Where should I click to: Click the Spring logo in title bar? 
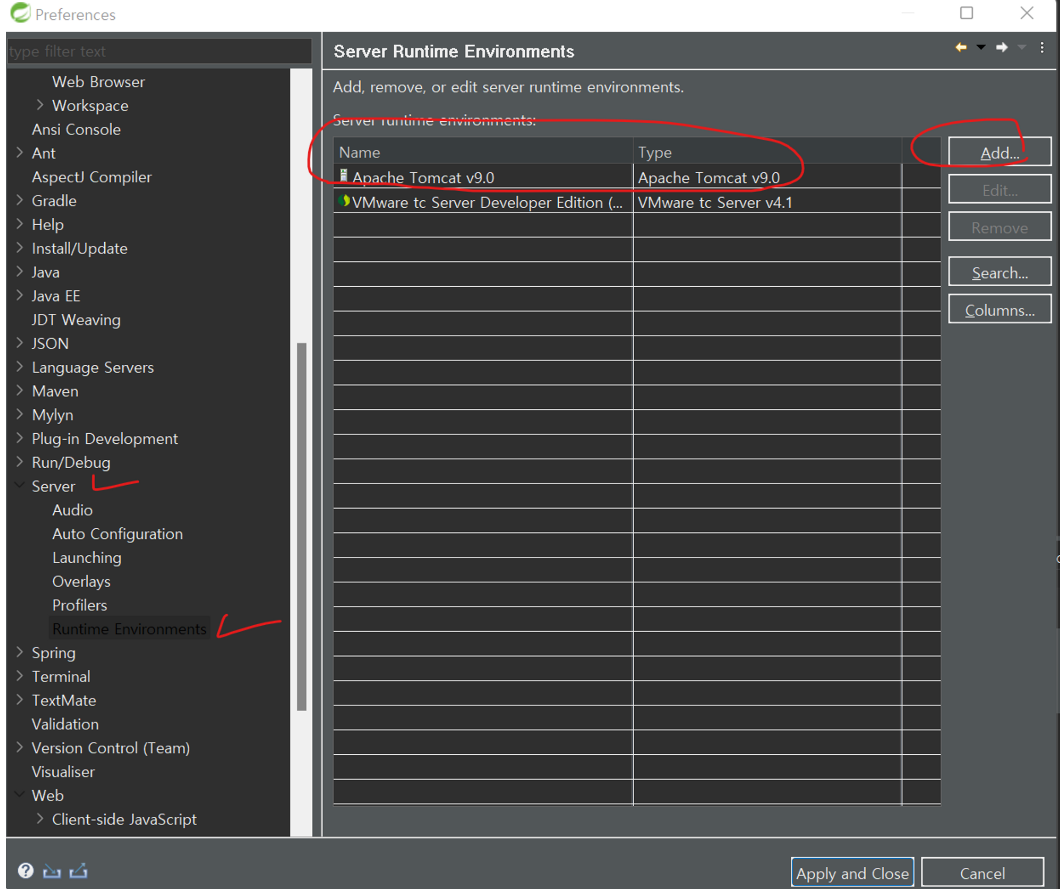tap(20, 13)
